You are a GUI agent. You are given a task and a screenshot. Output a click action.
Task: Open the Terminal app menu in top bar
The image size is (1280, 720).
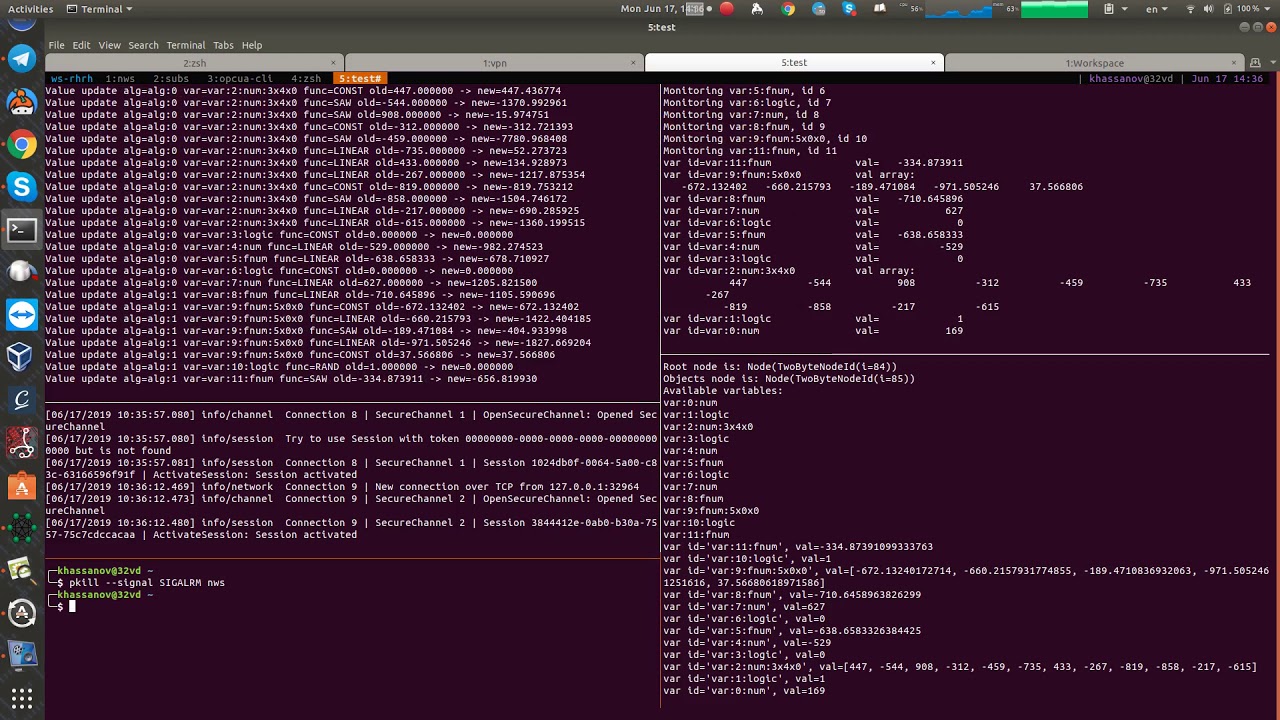pyautogui.click(x=100, y=9)
